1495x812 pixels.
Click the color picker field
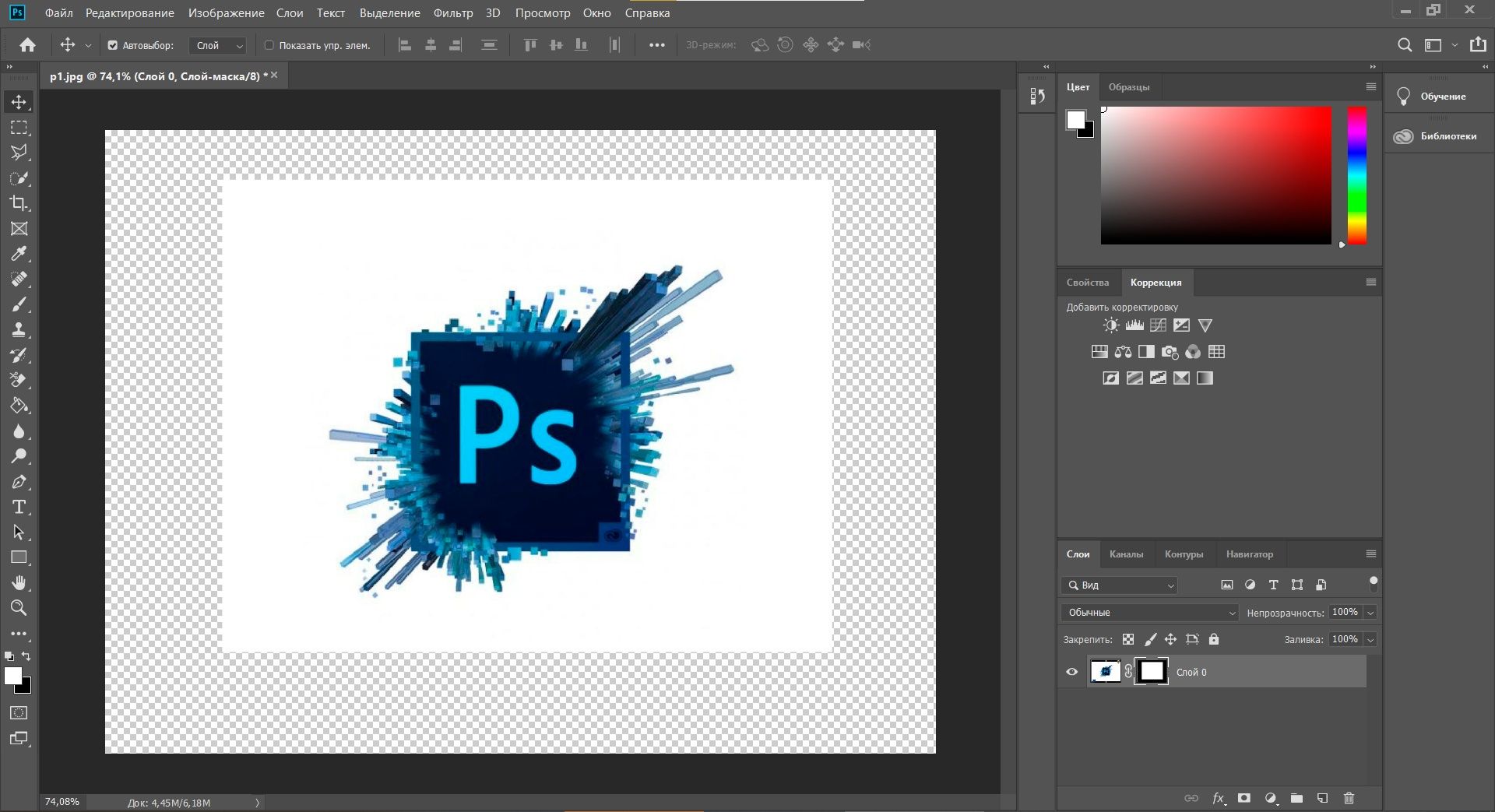(1216, 175)
